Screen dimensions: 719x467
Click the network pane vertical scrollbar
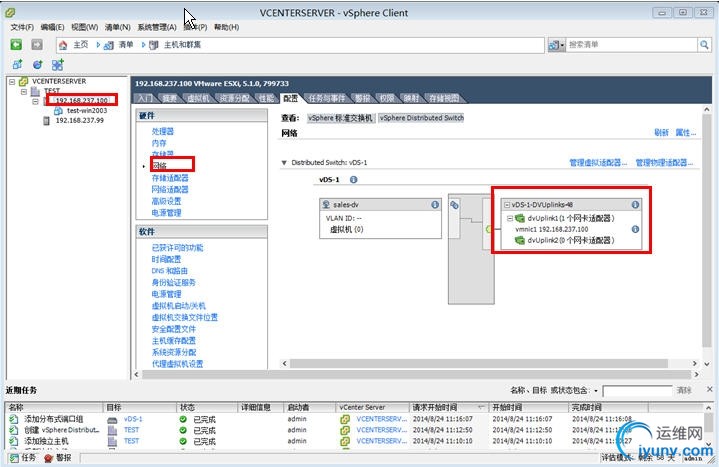pyautogui.click(x=707, y=231)
